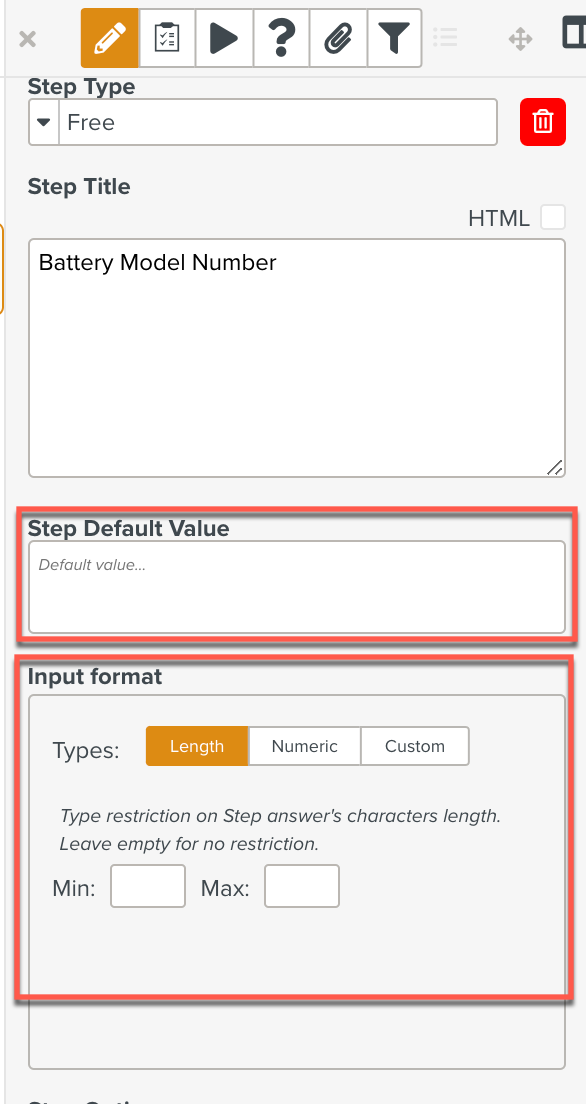The height and width of the screenshot is (1104, 586).
Task: Open the Free step type selector
Action: [278, 123]
